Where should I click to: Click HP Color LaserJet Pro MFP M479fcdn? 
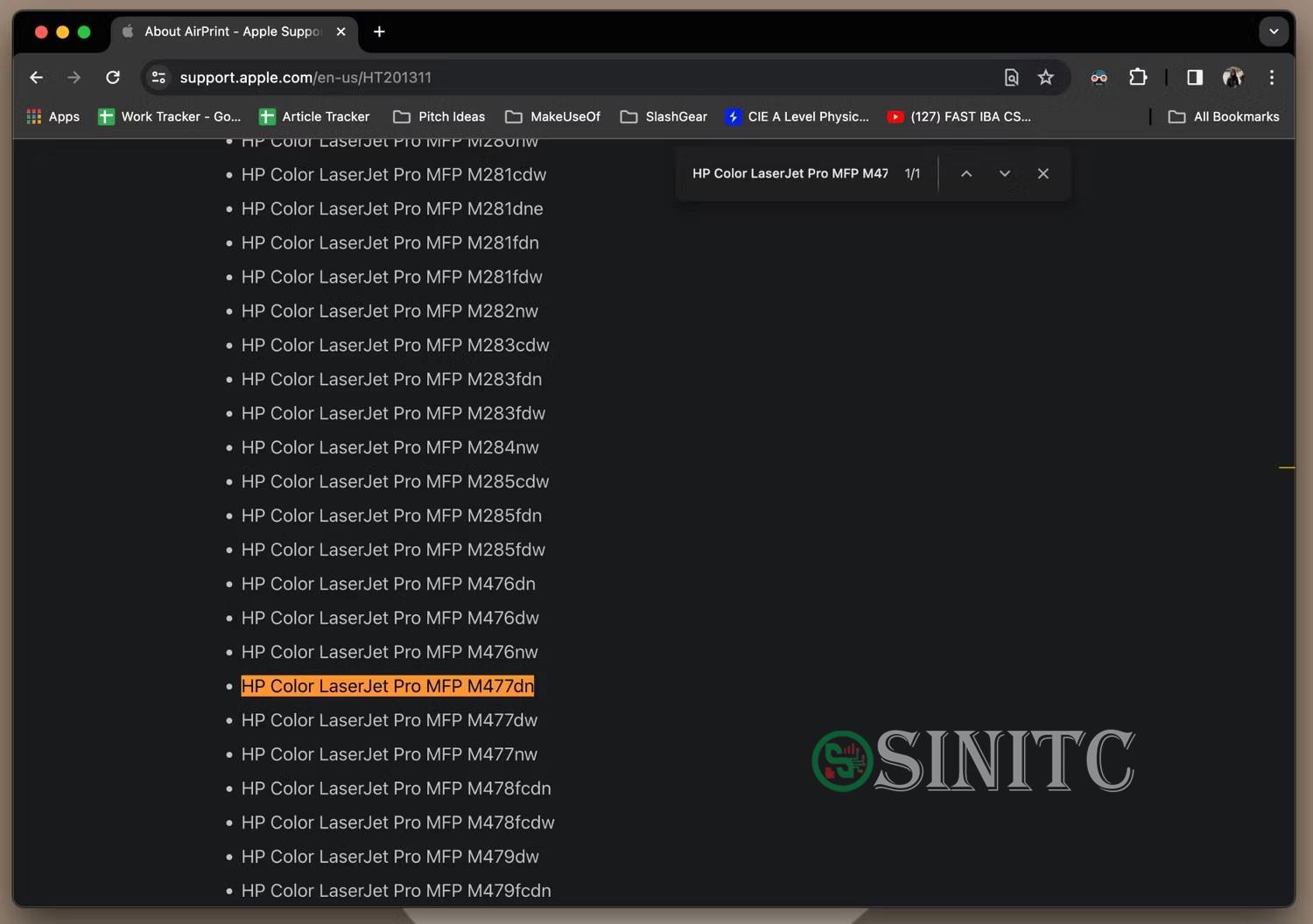397,892
